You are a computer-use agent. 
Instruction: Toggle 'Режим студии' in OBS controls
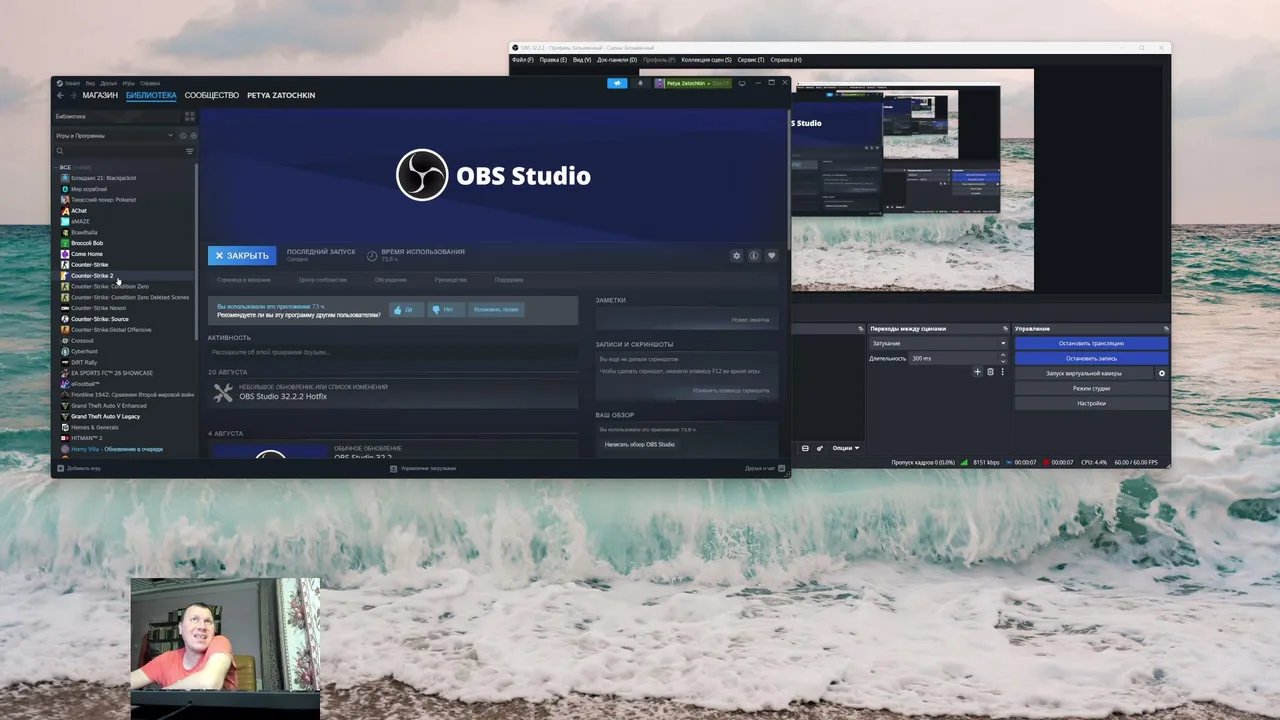pos(1091,388)
